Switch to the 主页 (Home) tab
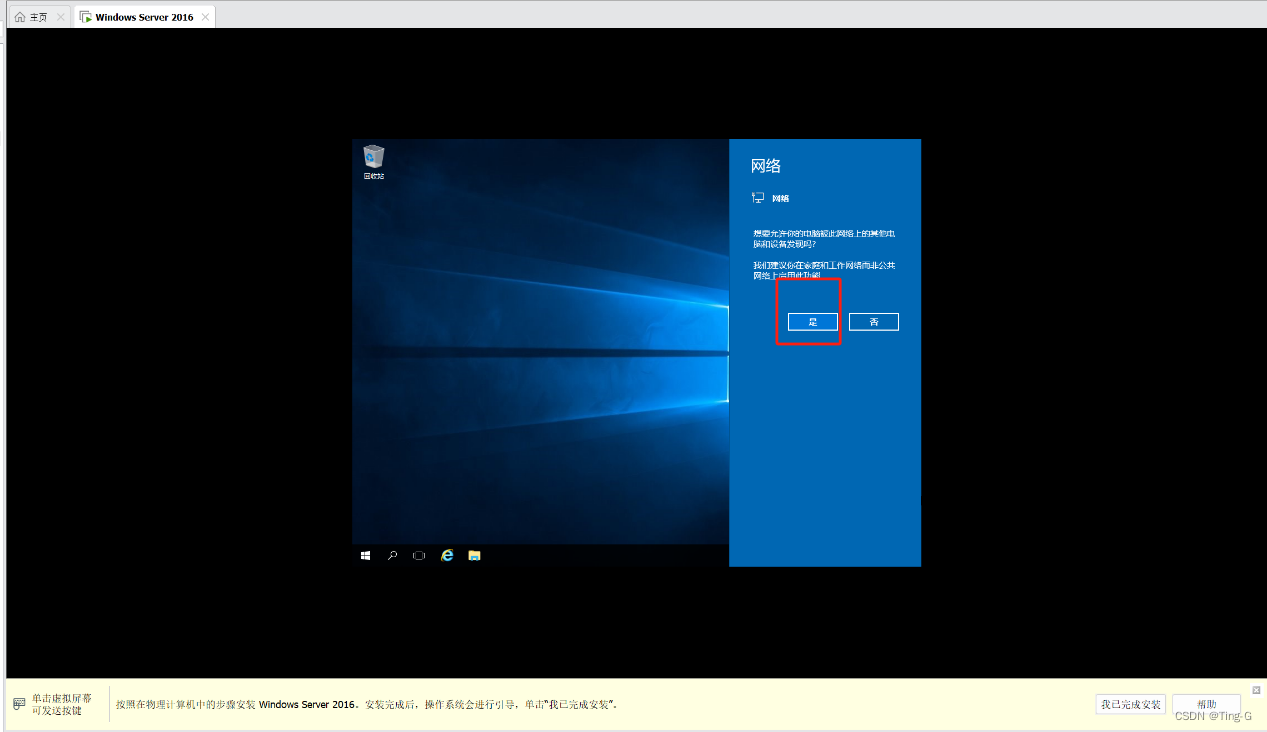The image size is (1267, 732). point(39,17)
